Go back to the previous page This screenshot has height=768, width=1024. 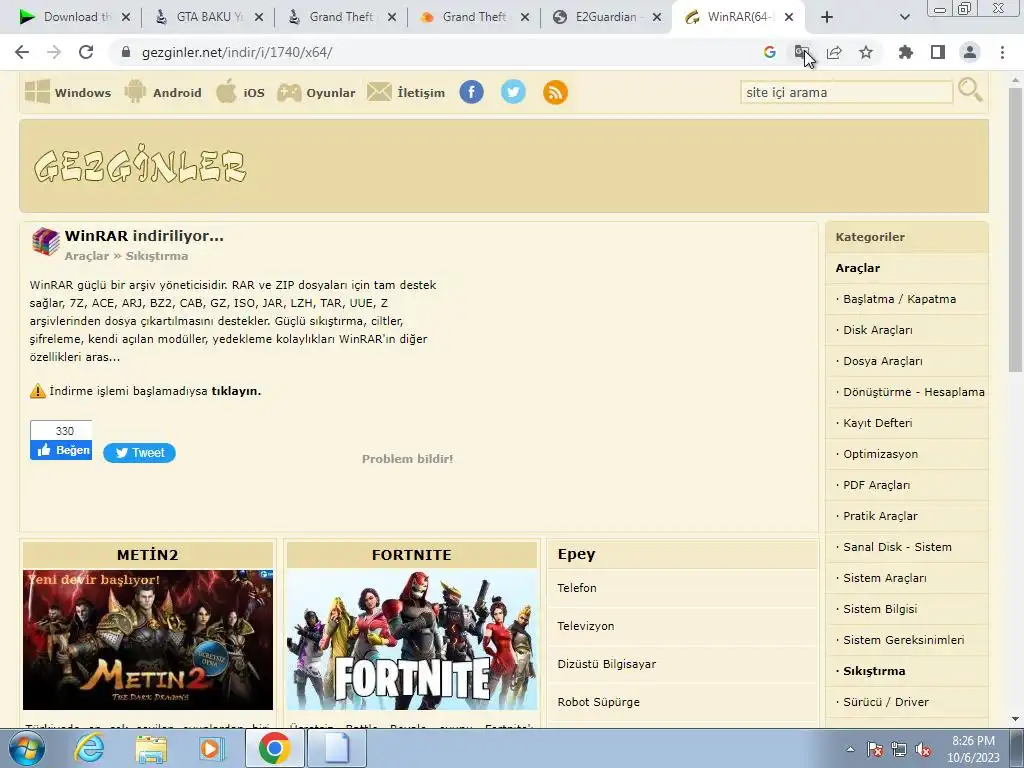point(22,52)
